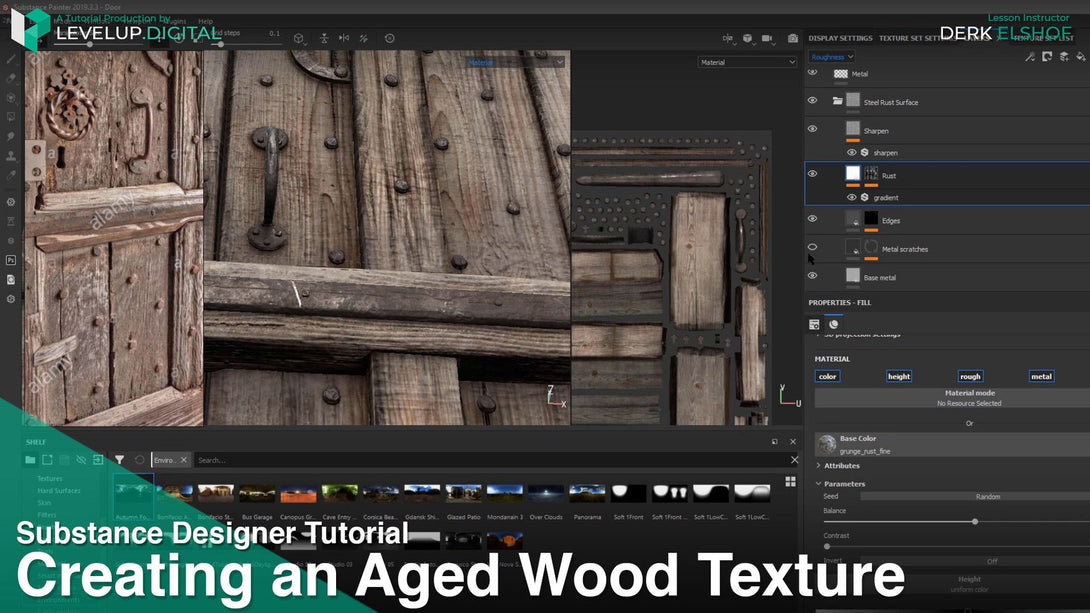Viewport: 1090px width, 613px height.
Task: Select the Edges layer black mask thumbnail
Action: pyautogui.click(x=871, y=219)
